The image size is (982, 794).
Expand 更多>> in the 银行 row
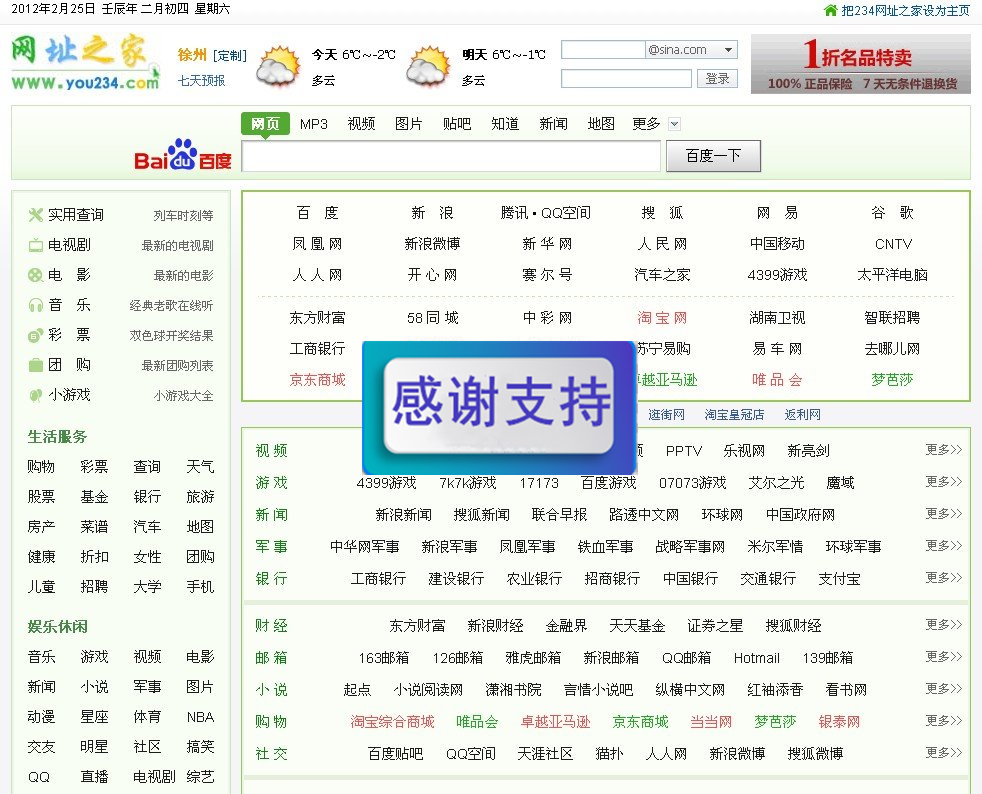click(944, 577)
